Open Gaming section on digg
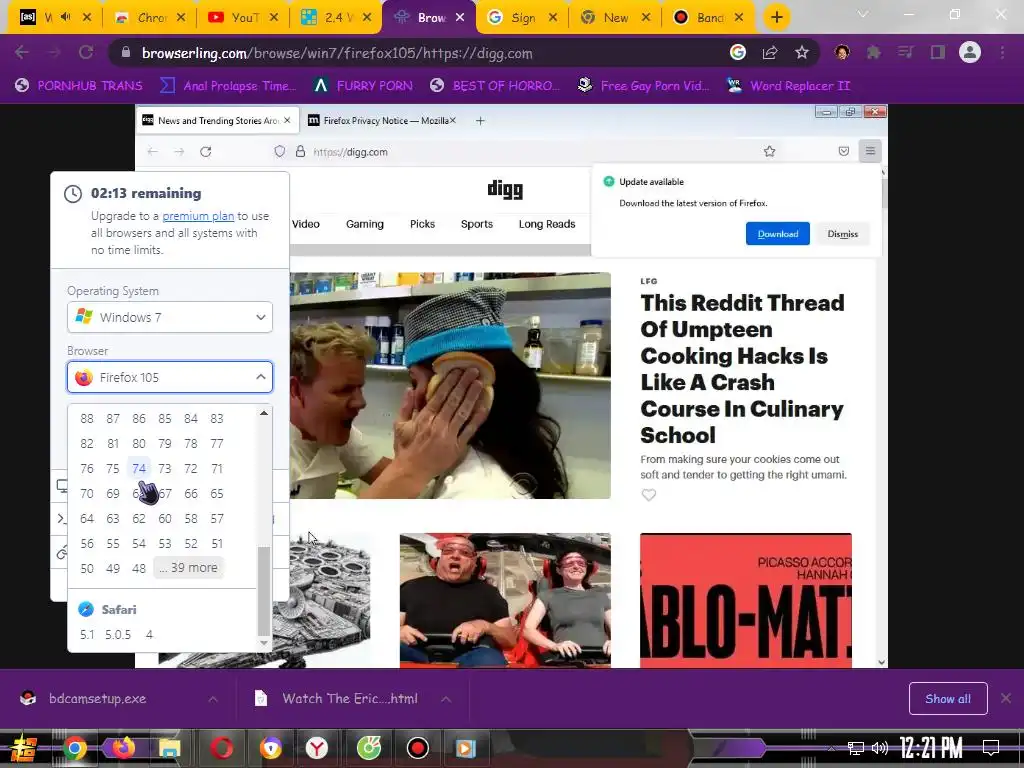1024x768 pixels. click(x=364, y=224)
